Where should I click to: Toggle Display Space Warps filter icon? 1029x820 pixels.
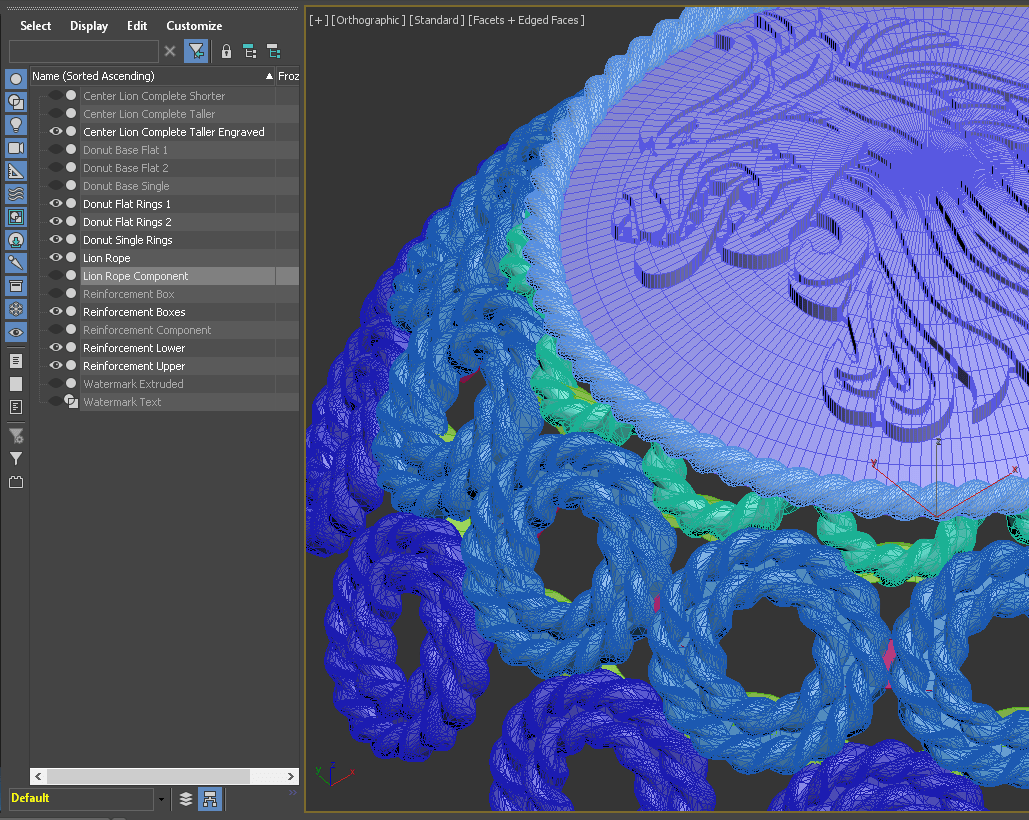(x=16, y=194)
